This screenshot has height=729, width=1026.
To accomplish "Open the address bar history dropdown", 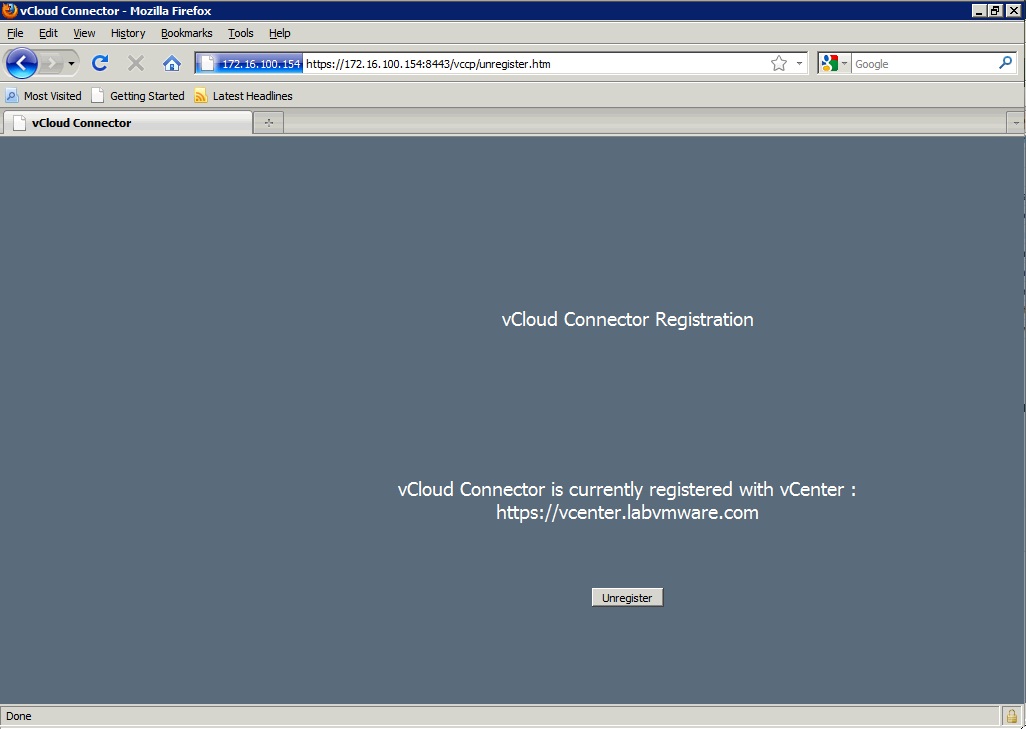I will pos(799,63).
